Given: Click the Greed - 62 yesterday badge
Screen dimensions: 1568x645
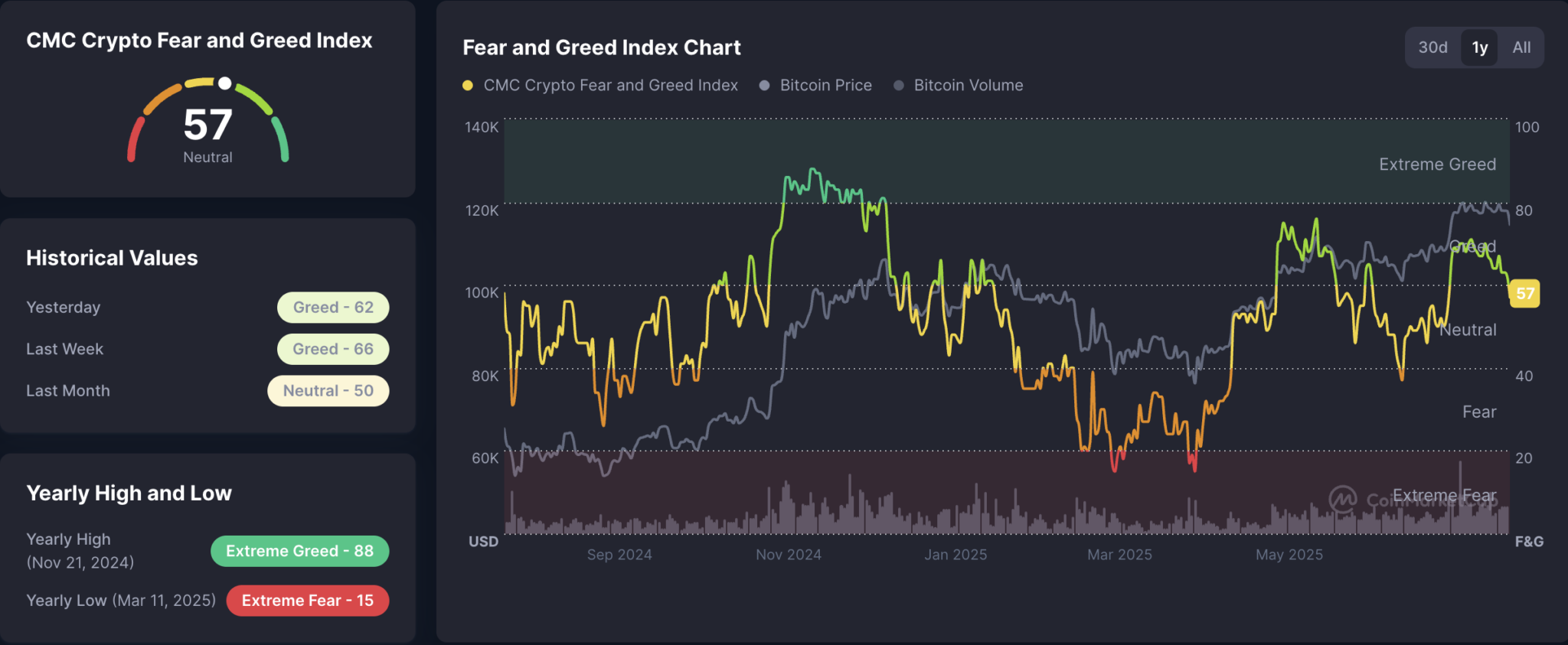Looking at the screenshot, I should [x=333, y=308].
